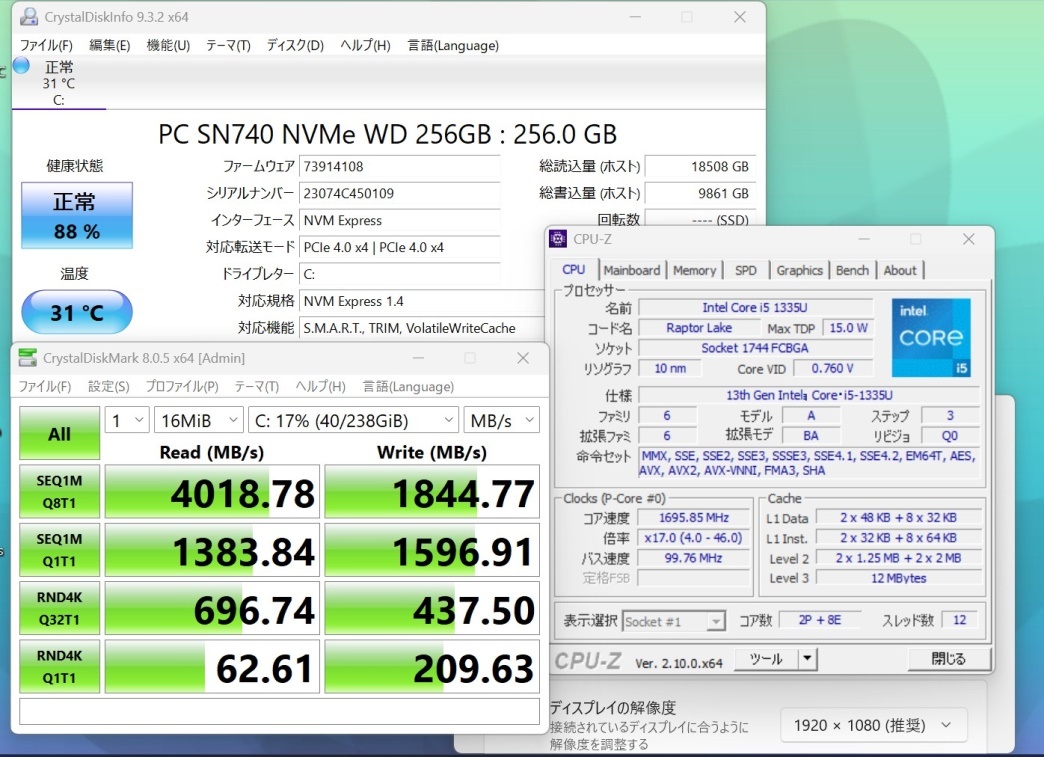Click the ファームウェア field showing 73914108

(x=399, y=166)
